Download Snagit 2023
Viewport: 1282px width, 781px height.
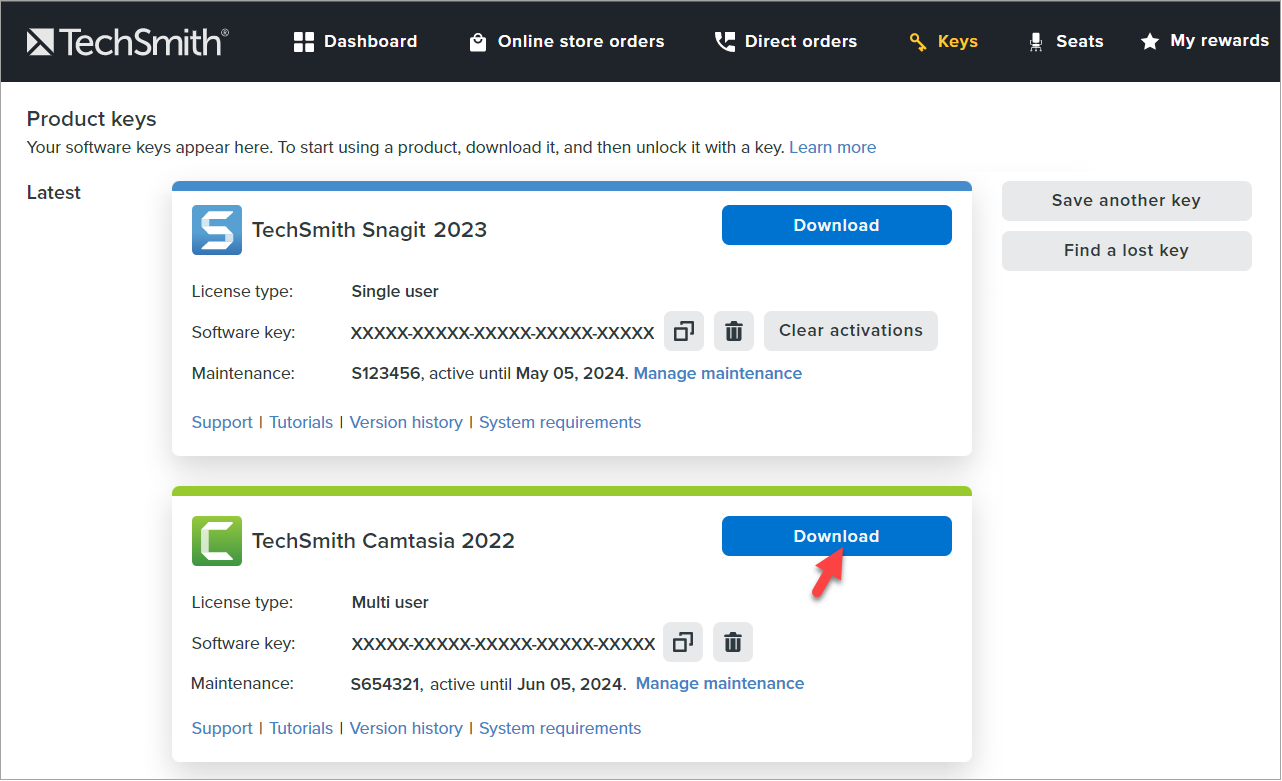[836, 224]
